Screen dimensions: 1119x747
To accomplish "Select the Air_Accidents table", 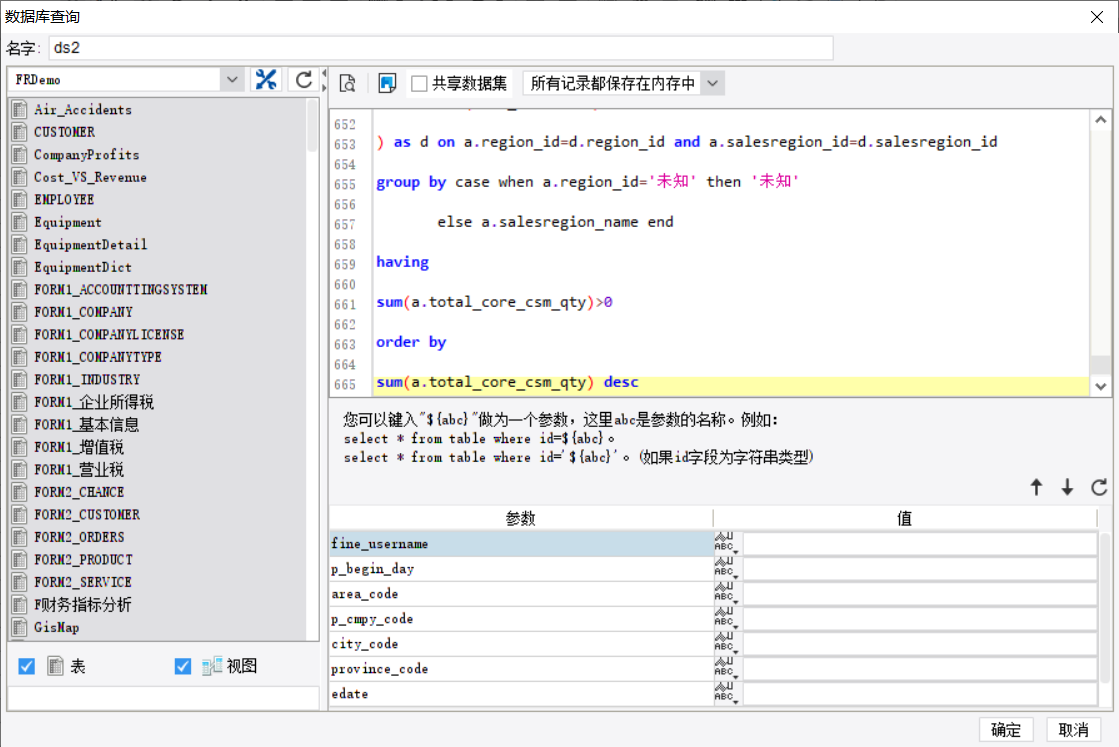I will click(83, 110).
